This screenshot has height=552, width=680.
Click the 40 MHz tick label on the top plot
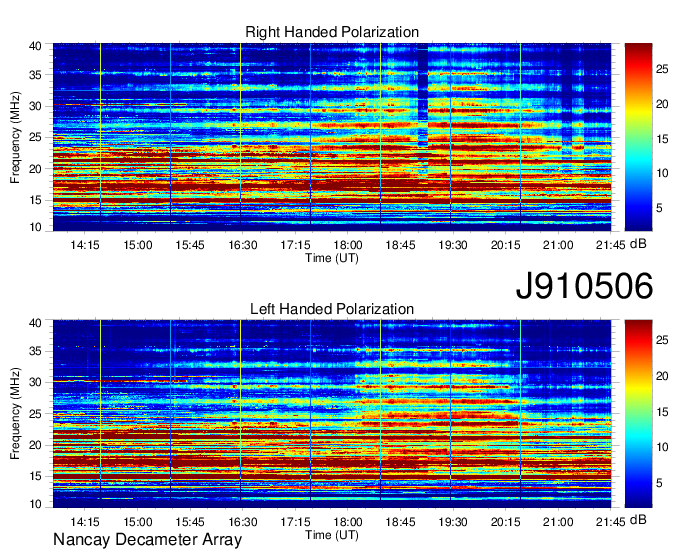35,46
